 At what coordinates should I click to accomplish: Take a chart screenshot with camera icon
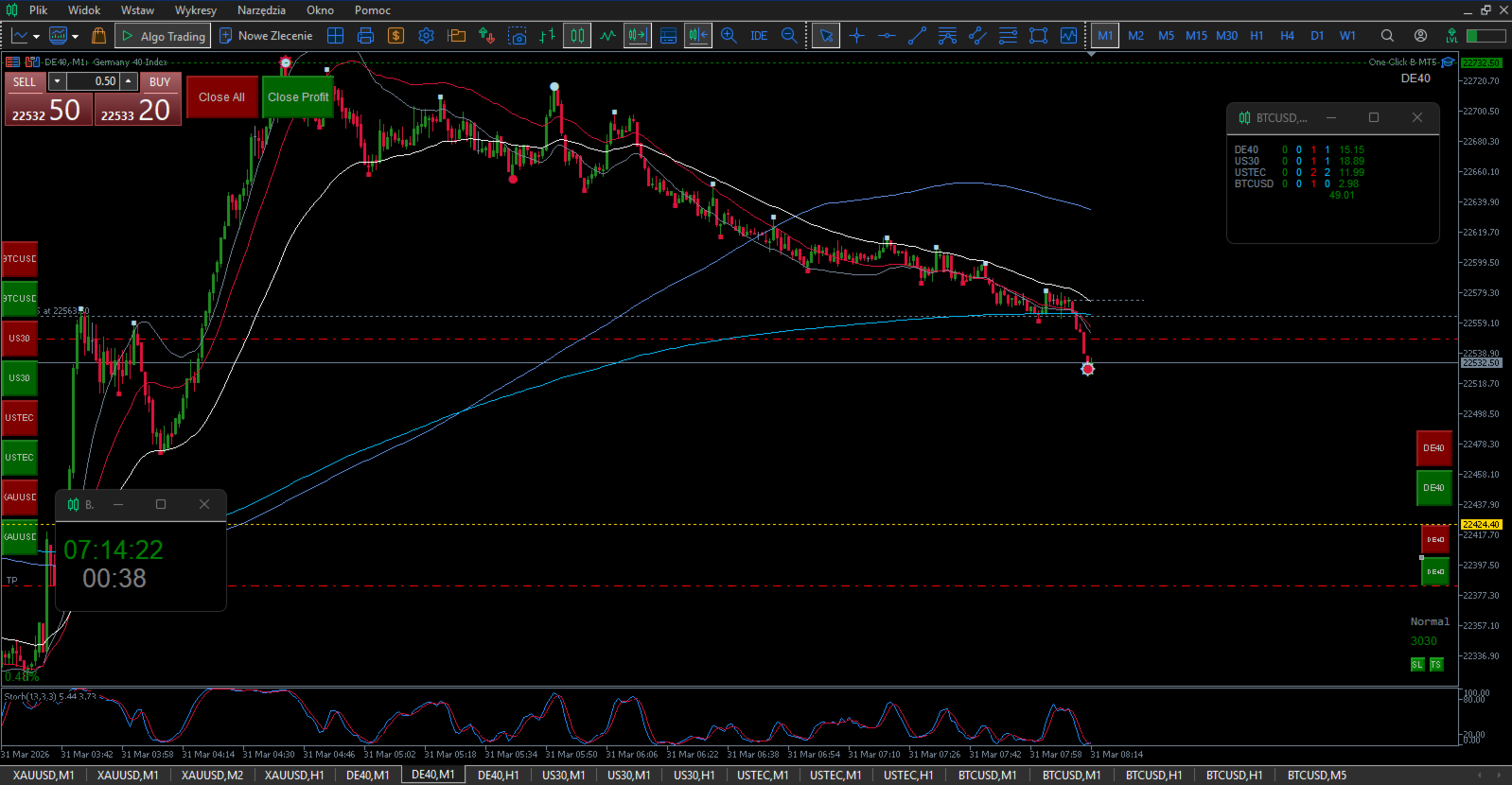pyautogui.click(x=517, y=36)
